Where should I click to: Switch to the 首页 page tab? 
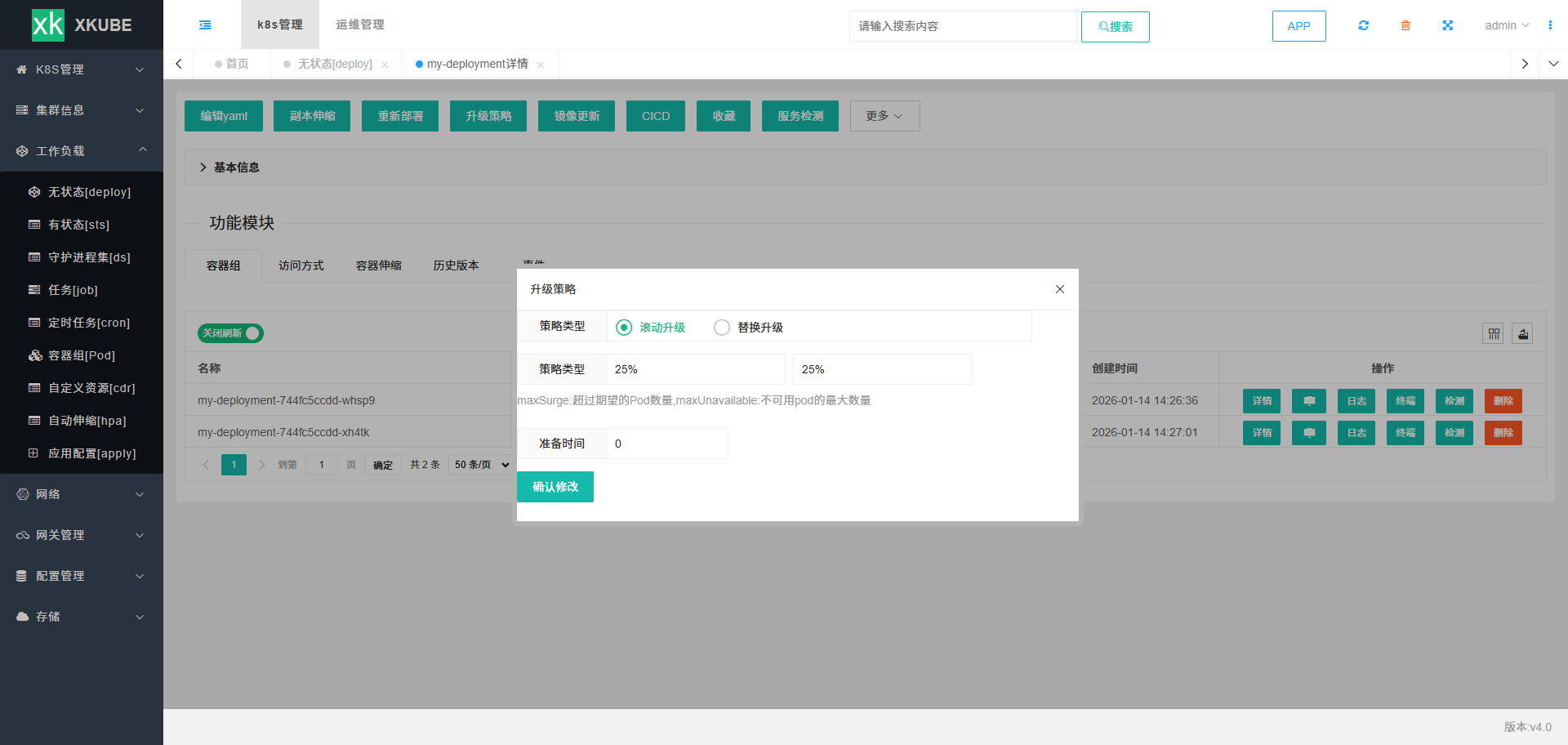click(232, 64)
